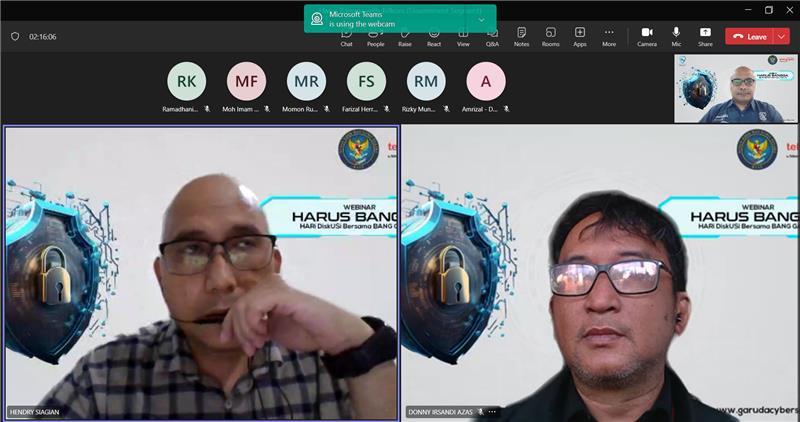Screen dimensions: 800x422
Task: Show the People participant list
Action: point(375,37)
